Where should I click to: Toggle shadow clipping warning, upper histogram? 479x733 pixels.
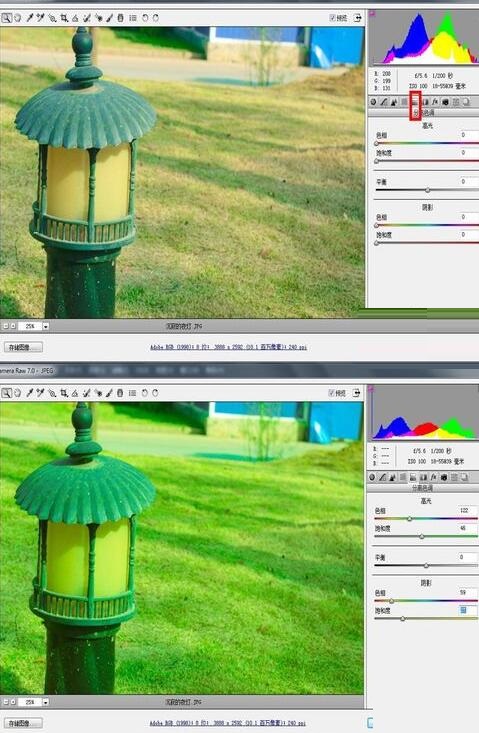(x=372, y=14)
